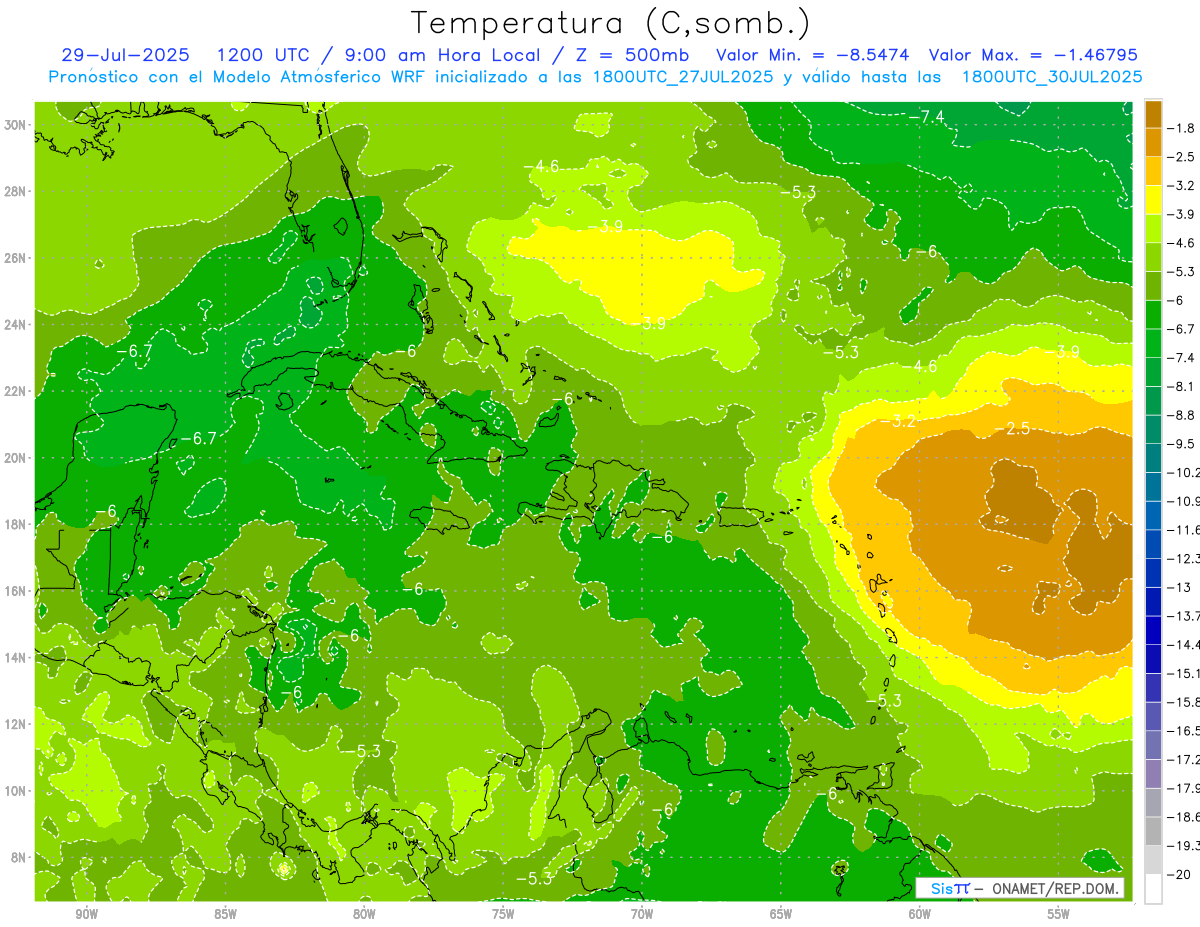Screen dimensions: 1200x927
Task: Click the valid-until time '1800UTC_30JUL2025'
Action: click(1052, 76)
